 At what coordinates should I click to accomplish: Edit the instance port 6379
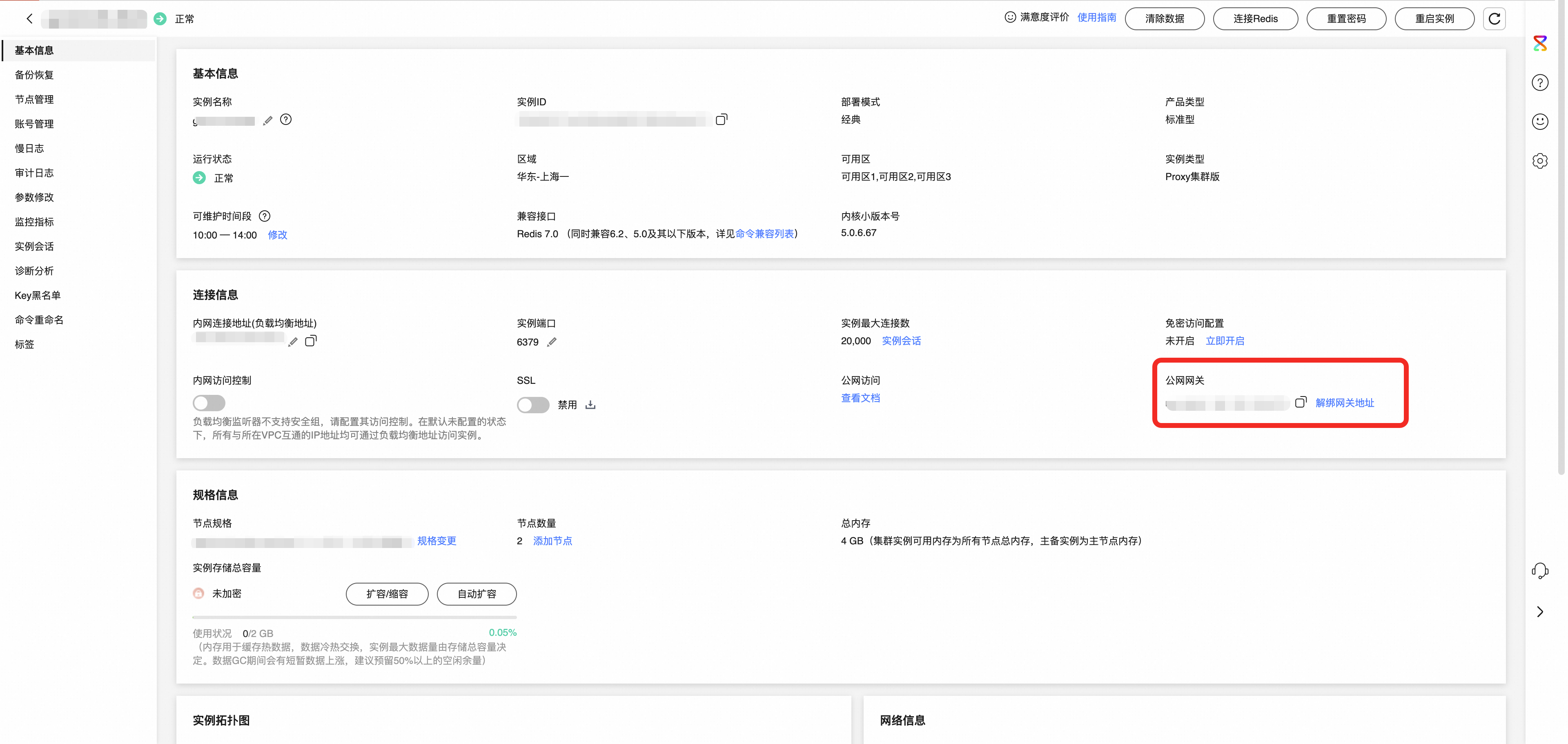pos(552,342)
